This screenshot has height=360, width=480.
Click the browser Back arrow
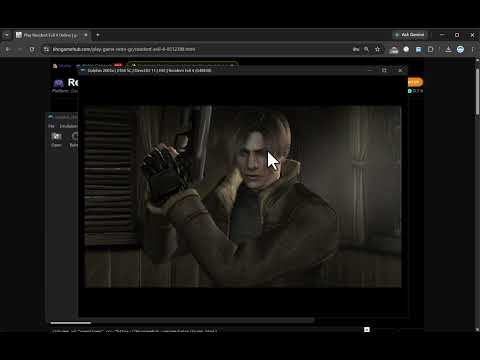click(x=8, y=49)
